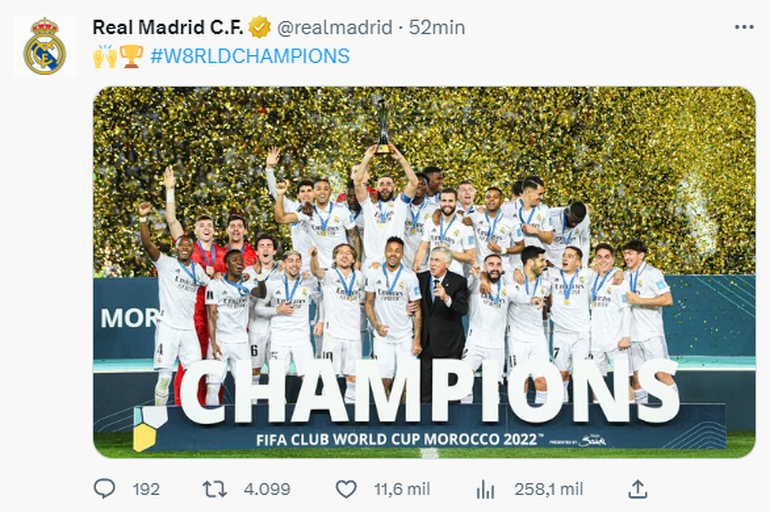The height and width of the screenshot is (512, 770).
Task: Click the 192 replies count
Action: 146,489
